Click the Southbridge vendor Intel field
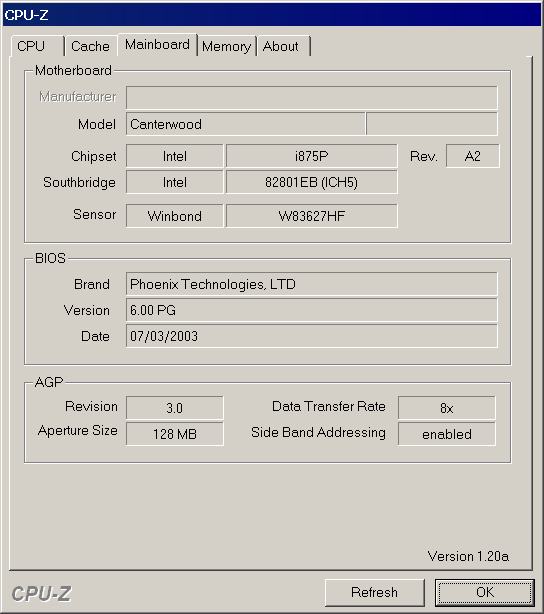 175,182
